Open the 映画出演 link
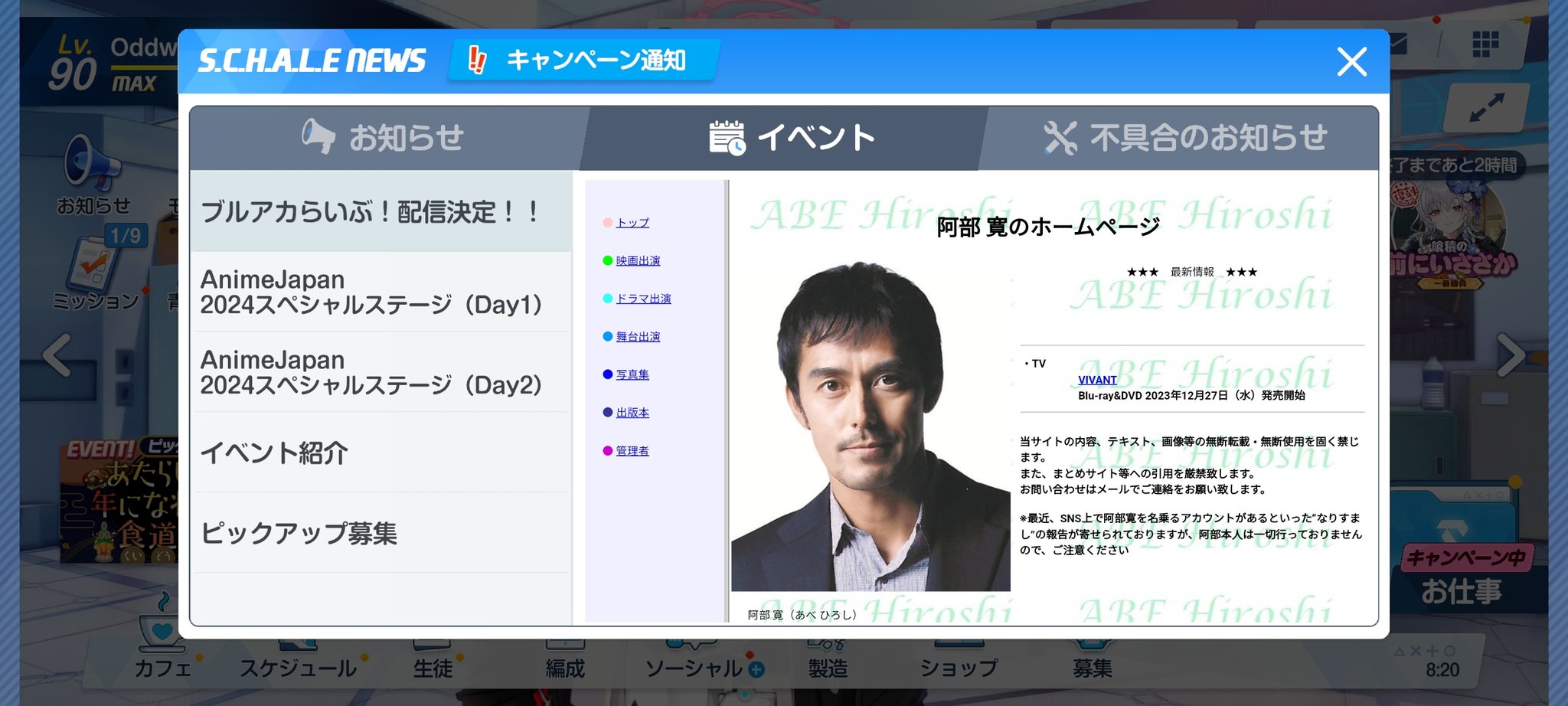 point(638,261)
